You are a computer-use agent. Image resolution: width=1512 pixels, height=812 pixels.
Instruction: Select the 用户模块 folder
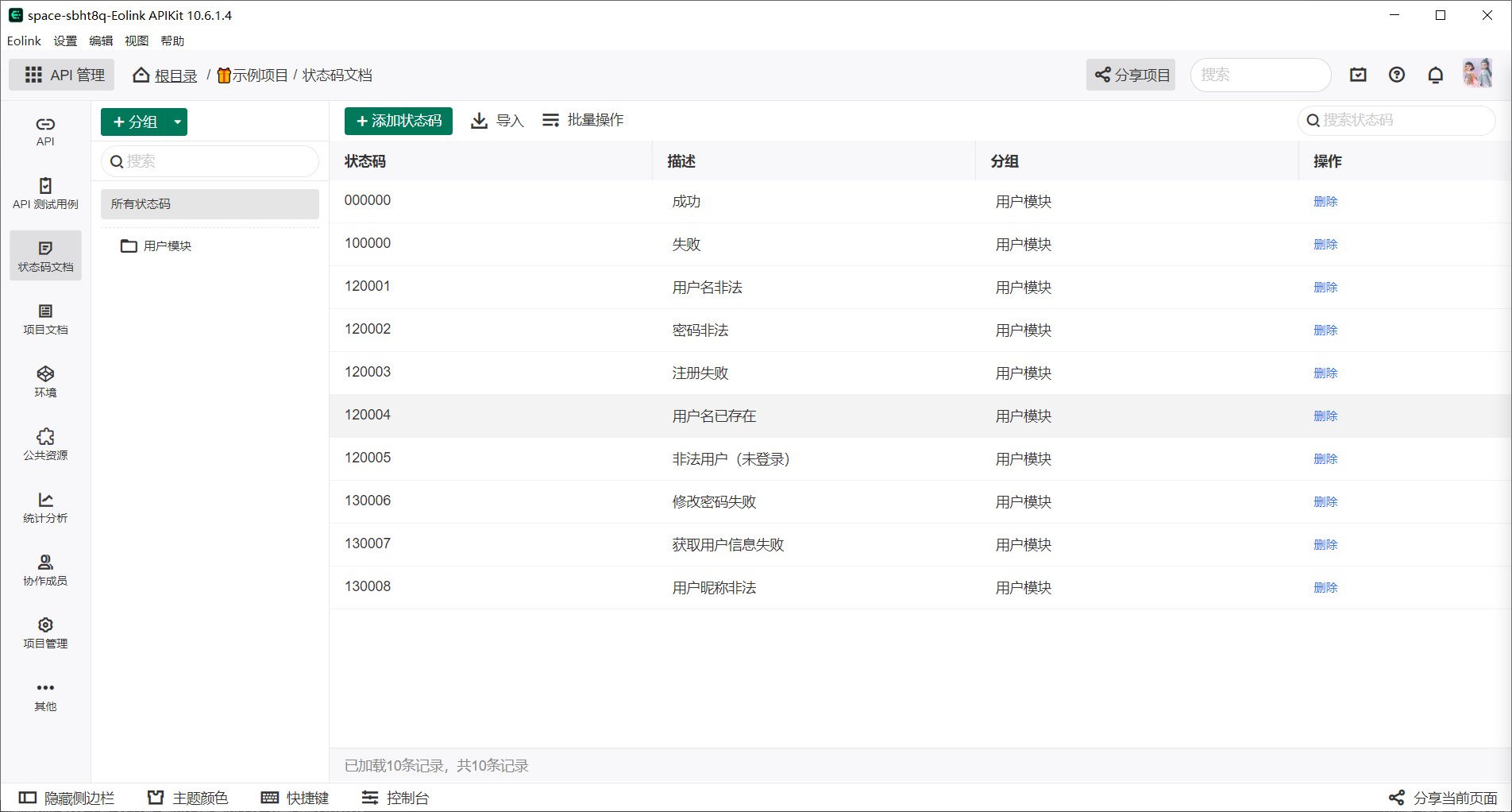coord(156,246)
